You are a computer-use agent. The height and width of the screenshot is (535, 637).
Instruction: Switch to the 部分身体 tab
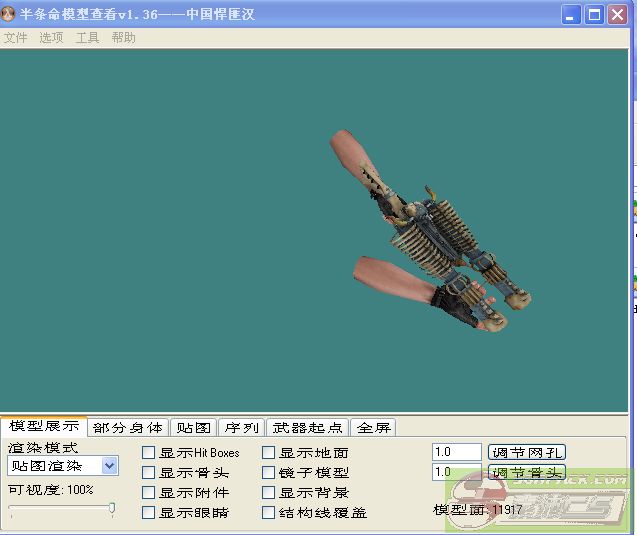(127, 427)
